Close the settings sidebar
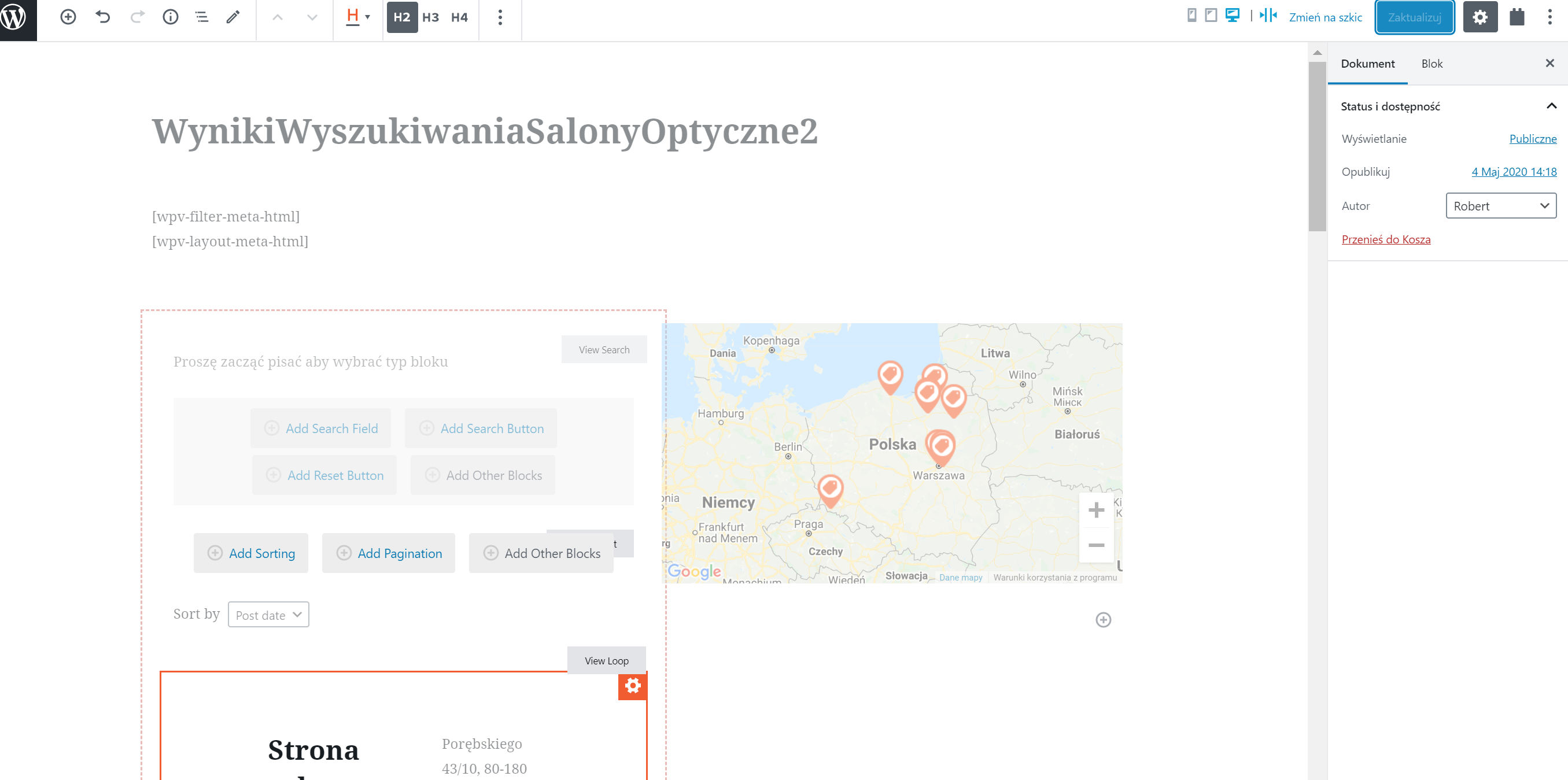Image resolution: width=1568 pixels, height=780 pixels. tap(1549, 63)
